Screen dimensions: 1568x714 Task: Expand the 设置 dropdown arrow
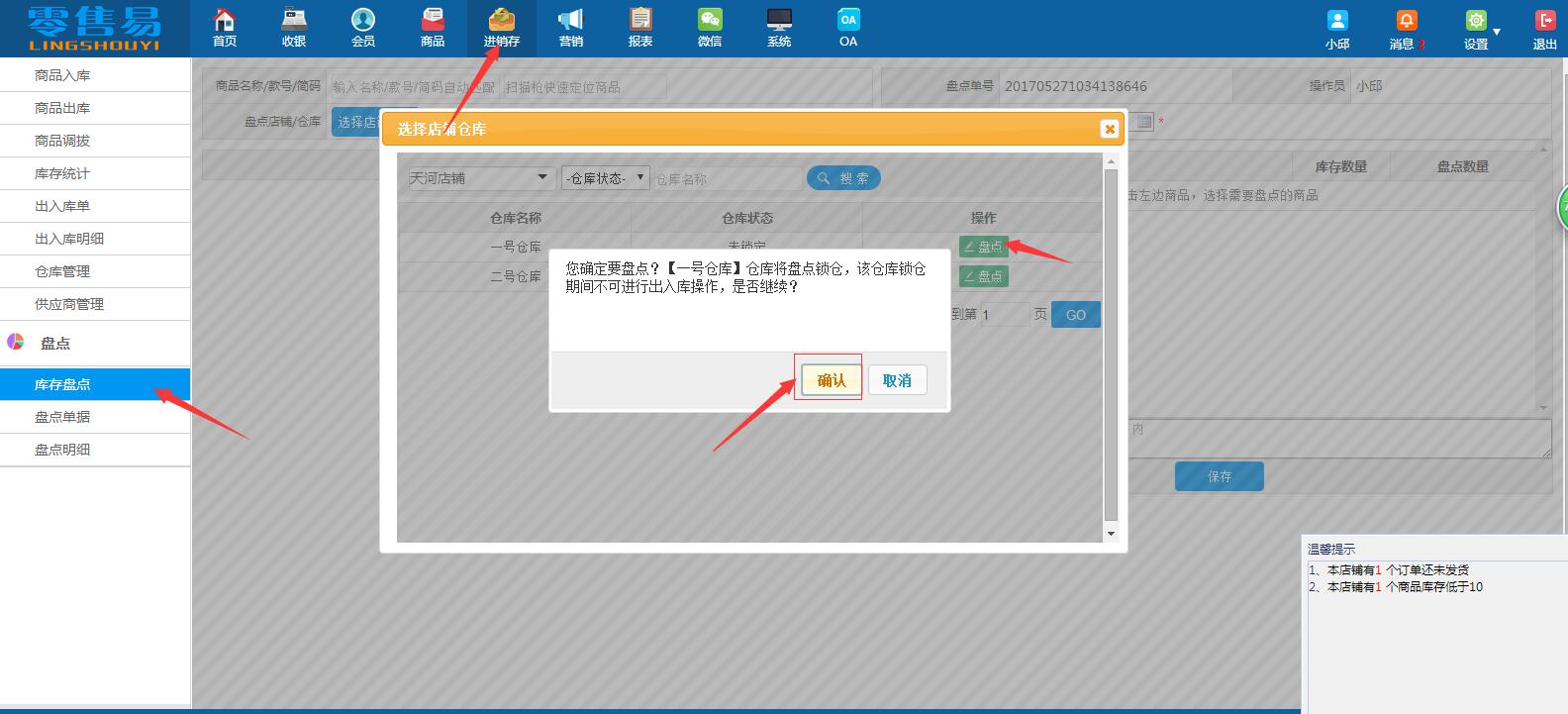[x=1497, y=32]
